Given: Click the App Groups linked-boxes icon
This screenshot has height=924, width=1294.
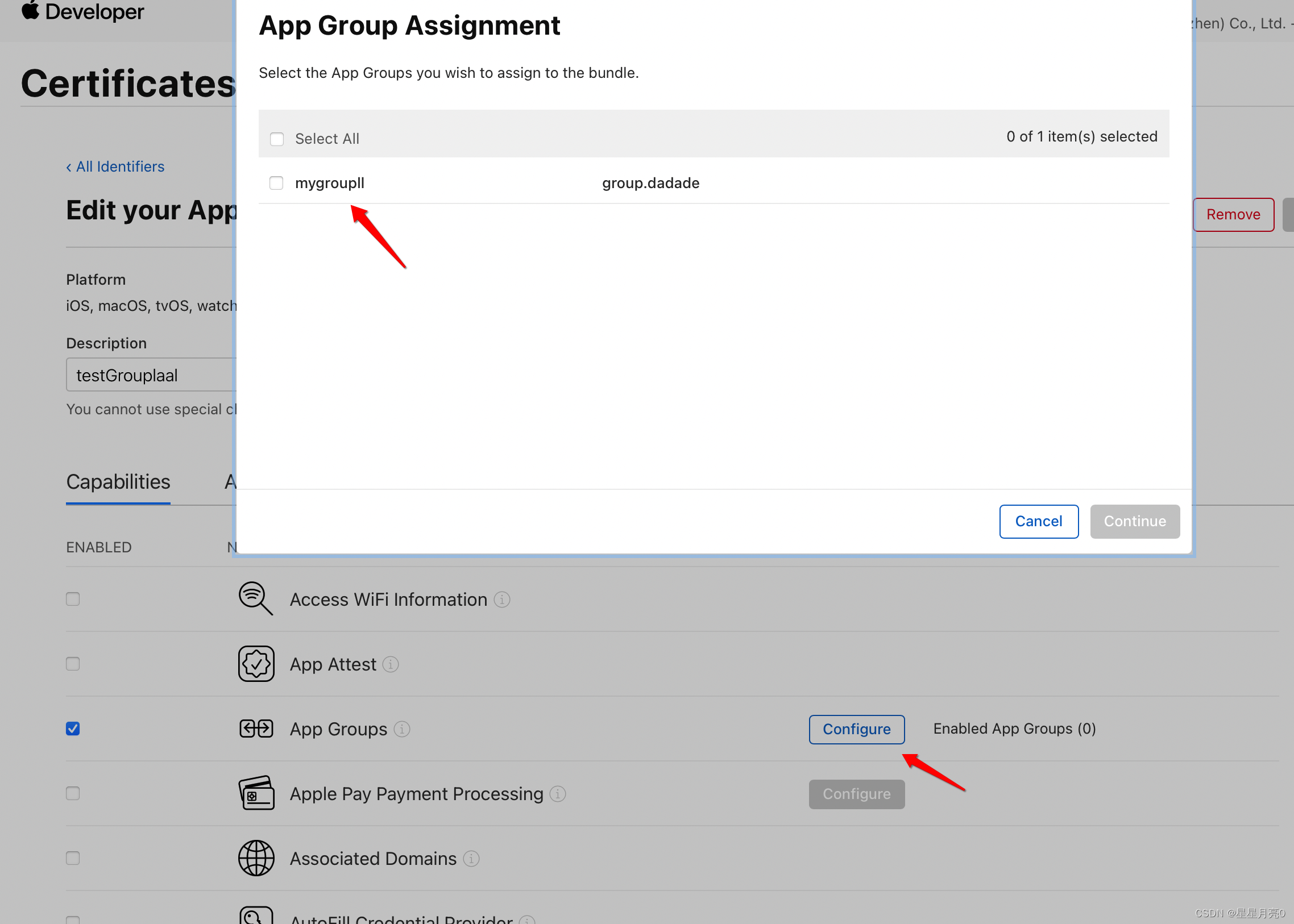Looking at the screenshot, I should 256,729.
